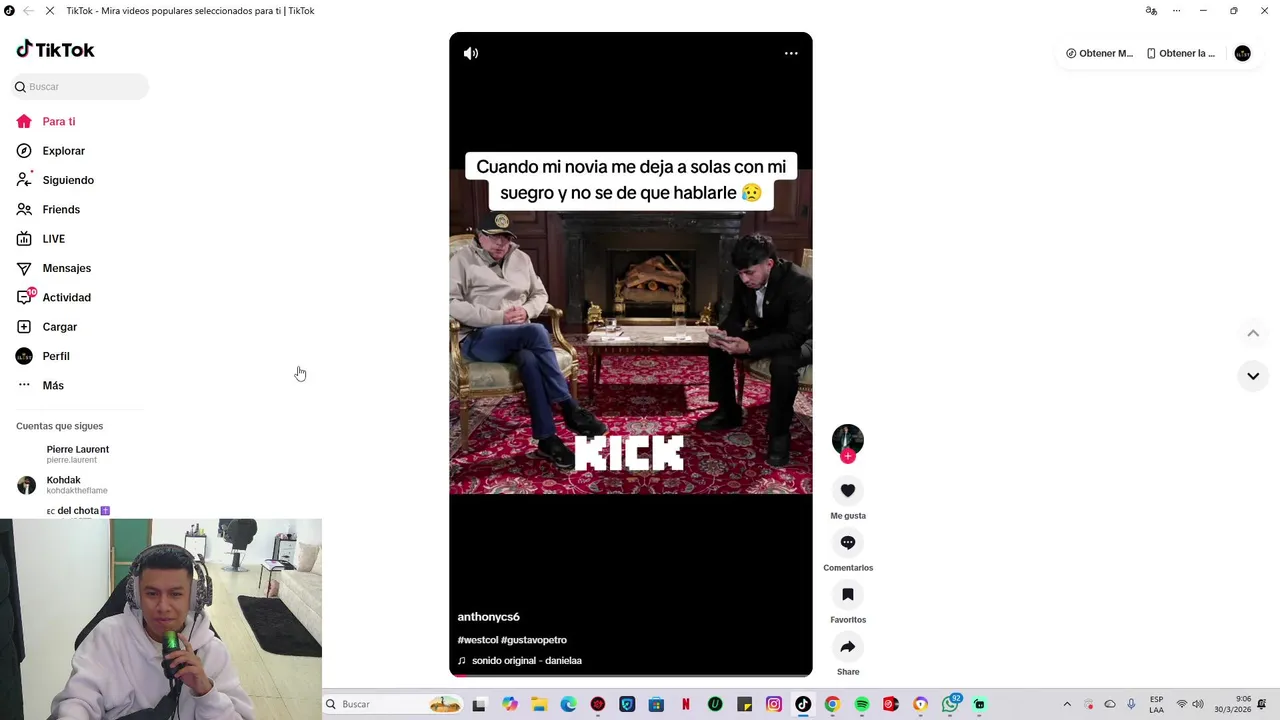1280x720 pixels.
Task: Open the #gustavopetro hashtag
Action: tap(534, 640)
